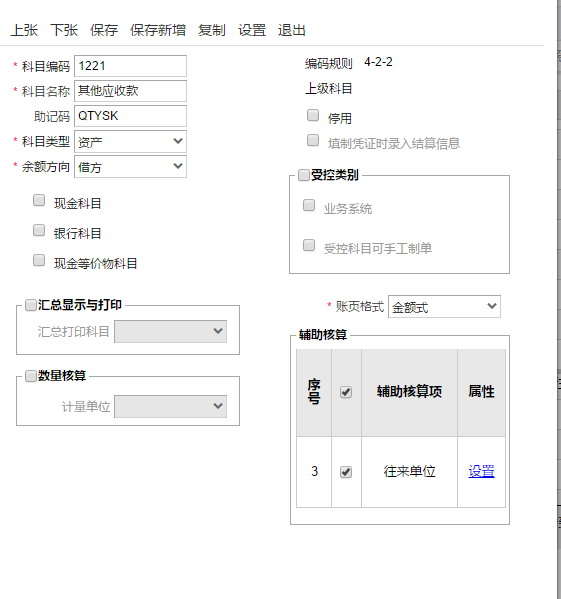Click 下张 to go to next record

(64, 30)
